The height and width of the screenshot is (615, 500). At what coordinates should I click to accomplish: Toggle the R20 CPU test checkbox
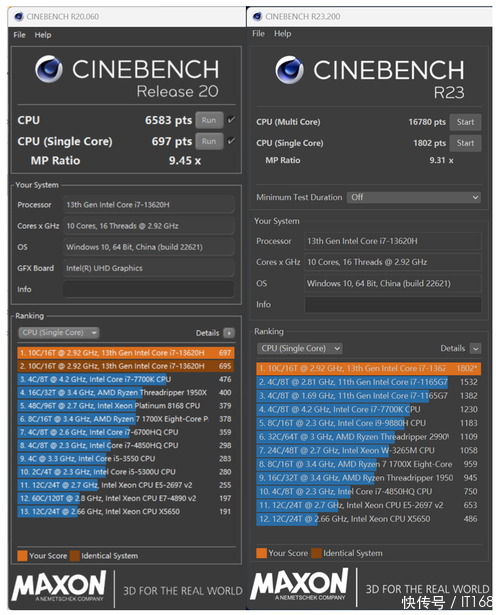click(x=231, y=120)
